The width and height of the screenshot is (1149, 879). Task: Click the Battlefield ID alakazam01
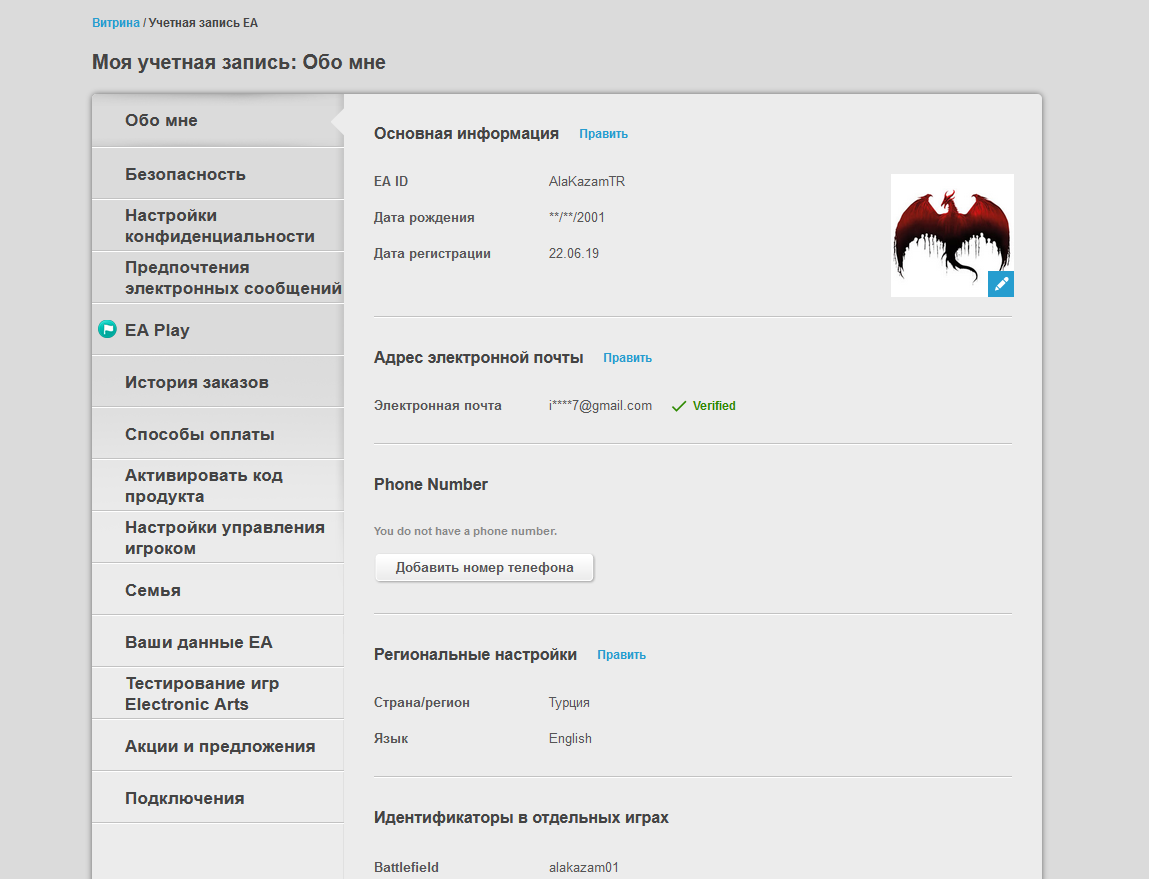[x=584, y=867]
